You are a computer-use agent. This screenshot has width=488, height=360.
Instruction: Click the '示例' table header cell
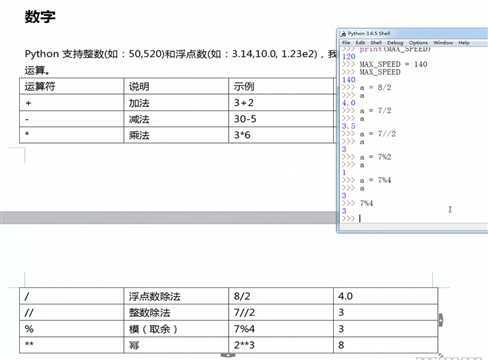[x=281, y=86]
